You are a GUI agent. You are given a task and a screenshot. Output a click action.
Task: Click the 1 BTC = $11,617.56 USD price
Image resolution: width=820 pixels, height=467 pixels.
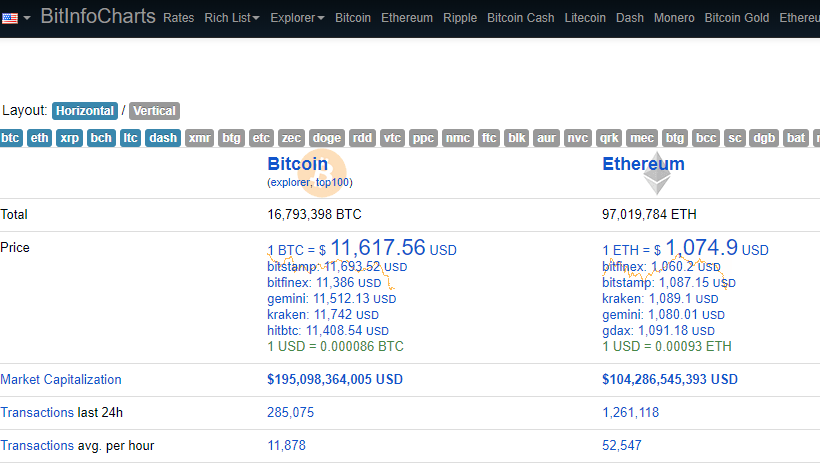coord(362,248)
